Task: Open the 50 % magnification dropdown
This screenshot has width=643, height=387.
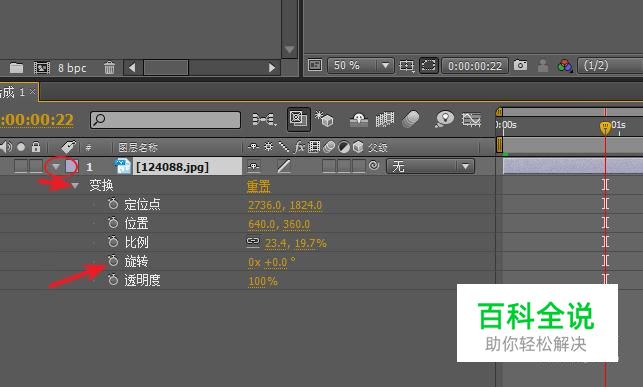Action: tap(361, 65)
